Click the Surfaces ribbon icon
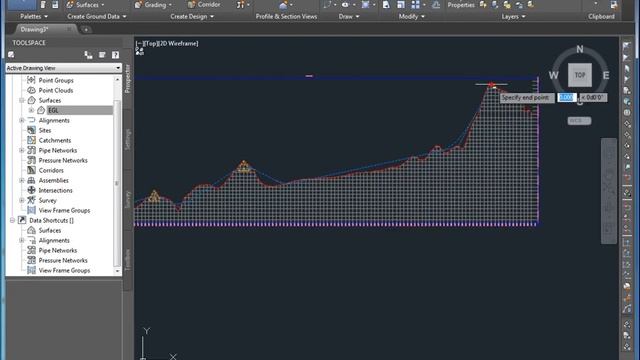 click(x=70, y=4)
